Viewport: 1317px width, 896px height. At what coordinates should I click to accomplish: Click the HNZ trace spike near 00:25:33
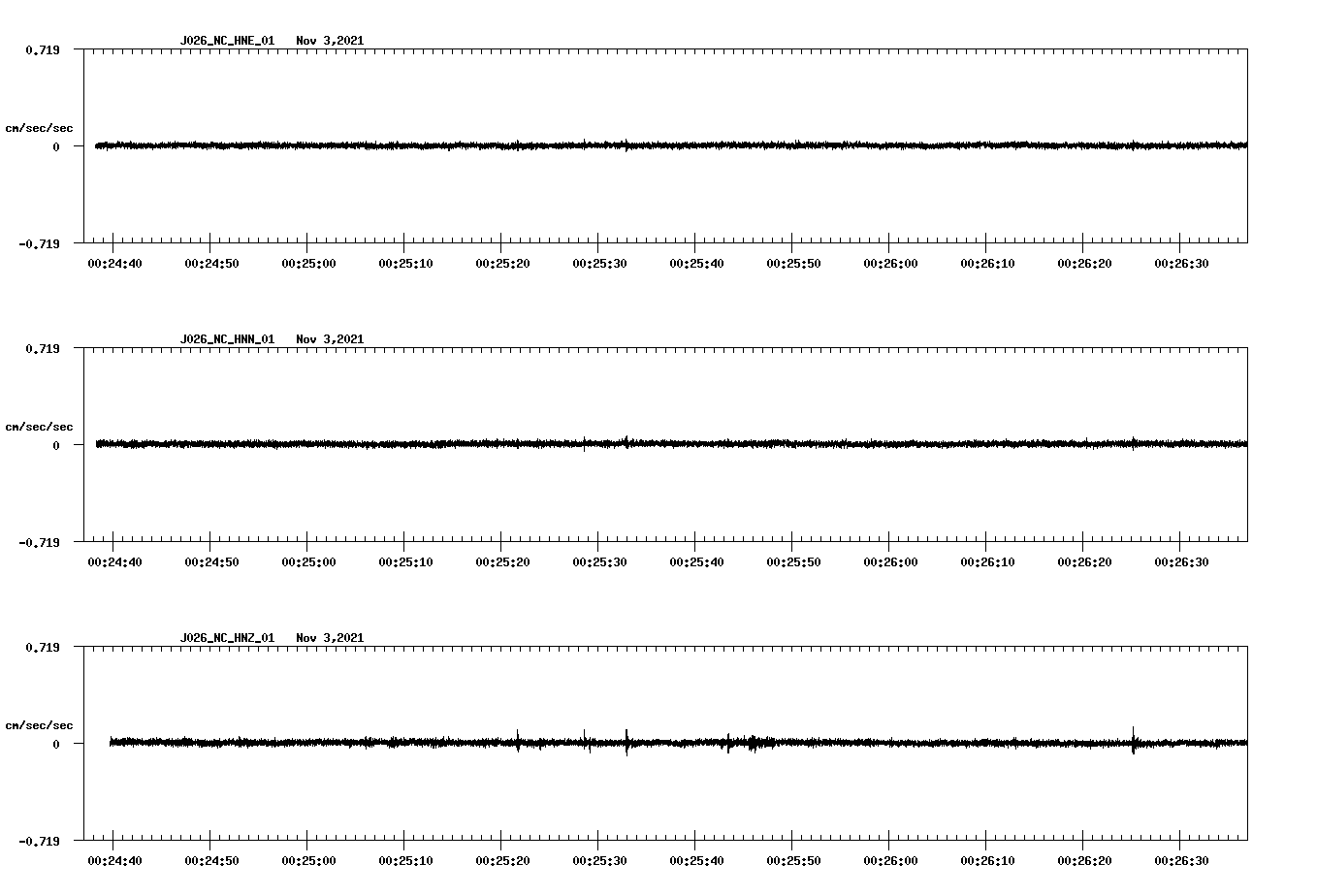click(x=626, y=742)
